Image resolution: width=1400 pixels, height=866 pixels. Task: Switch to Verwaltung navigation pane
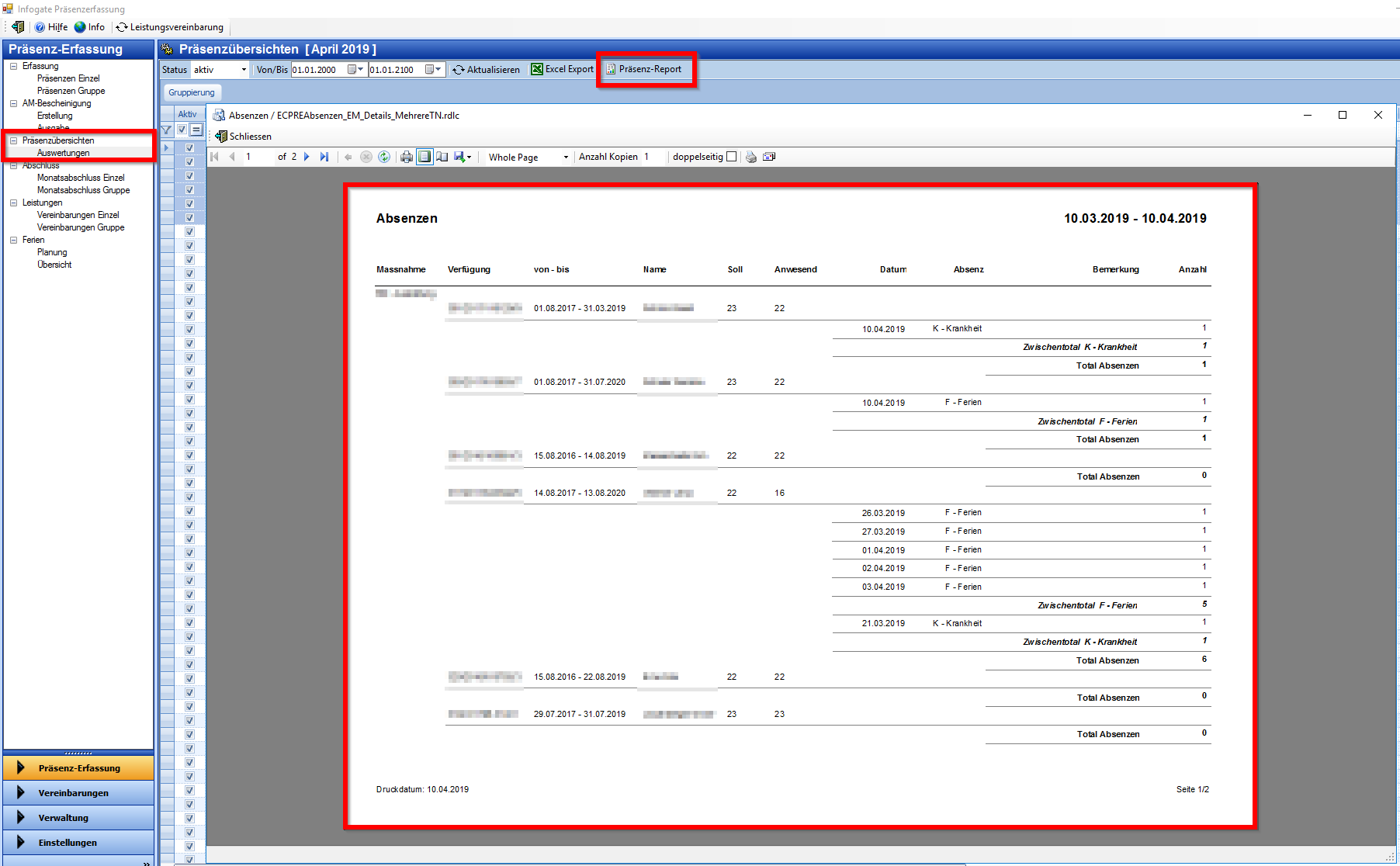[x=78, y=818]
